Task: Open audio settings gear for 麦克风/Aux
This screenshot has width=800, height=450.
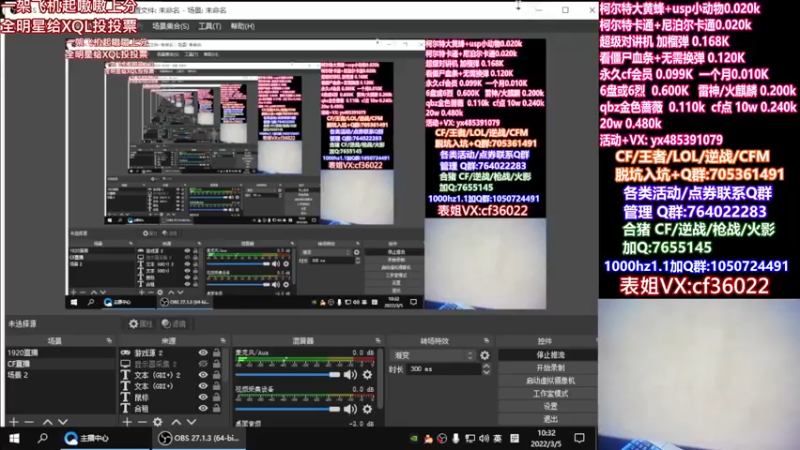Action: pyautogui.click(x=367, y=375)
